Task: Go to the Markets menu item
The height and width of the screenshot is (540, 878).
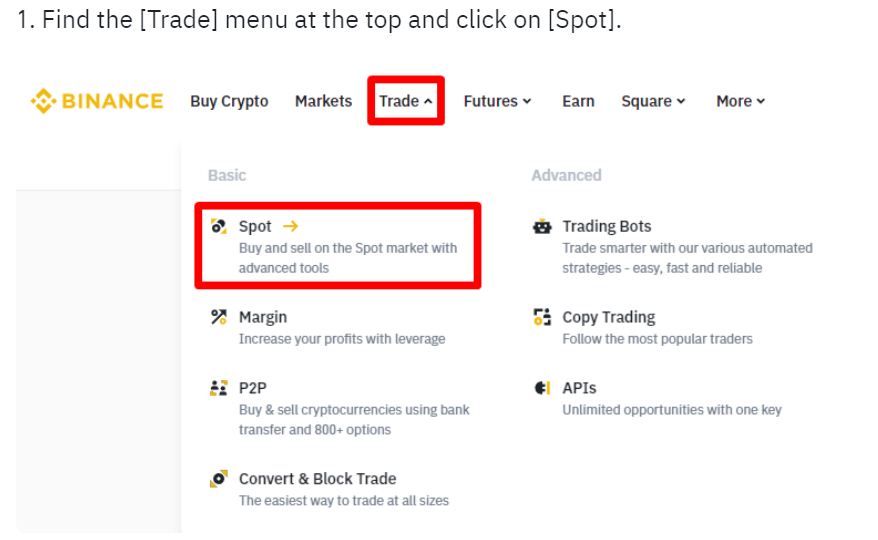Action: tap(324, 101)
